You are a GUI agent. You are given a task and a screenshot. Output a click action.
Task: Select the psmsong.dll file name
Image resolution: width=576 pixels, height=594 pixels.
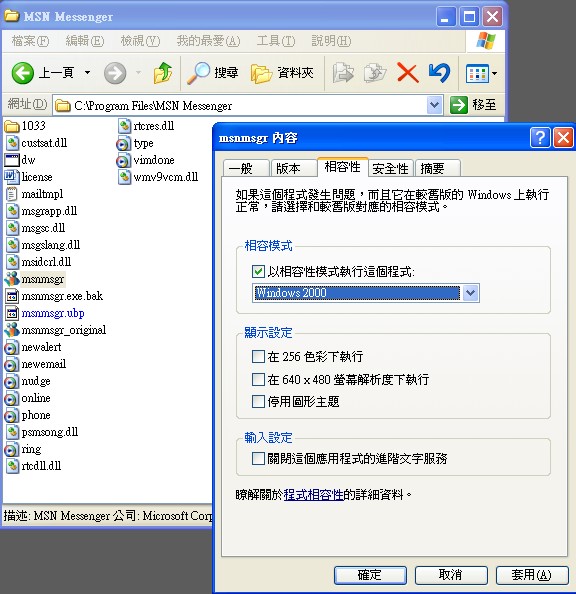click(x=50, y=432)
